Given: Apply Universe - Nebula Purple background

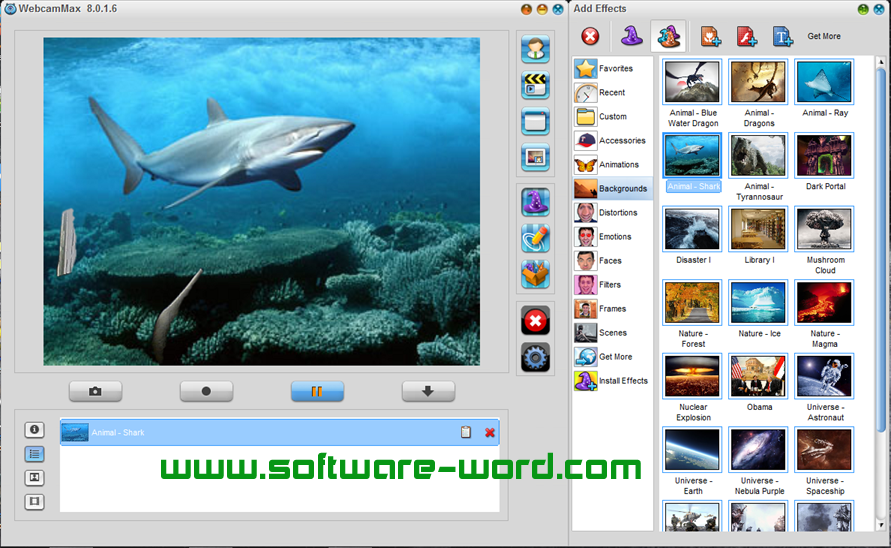Looking at the screenshot, I should tap(758, 450).
